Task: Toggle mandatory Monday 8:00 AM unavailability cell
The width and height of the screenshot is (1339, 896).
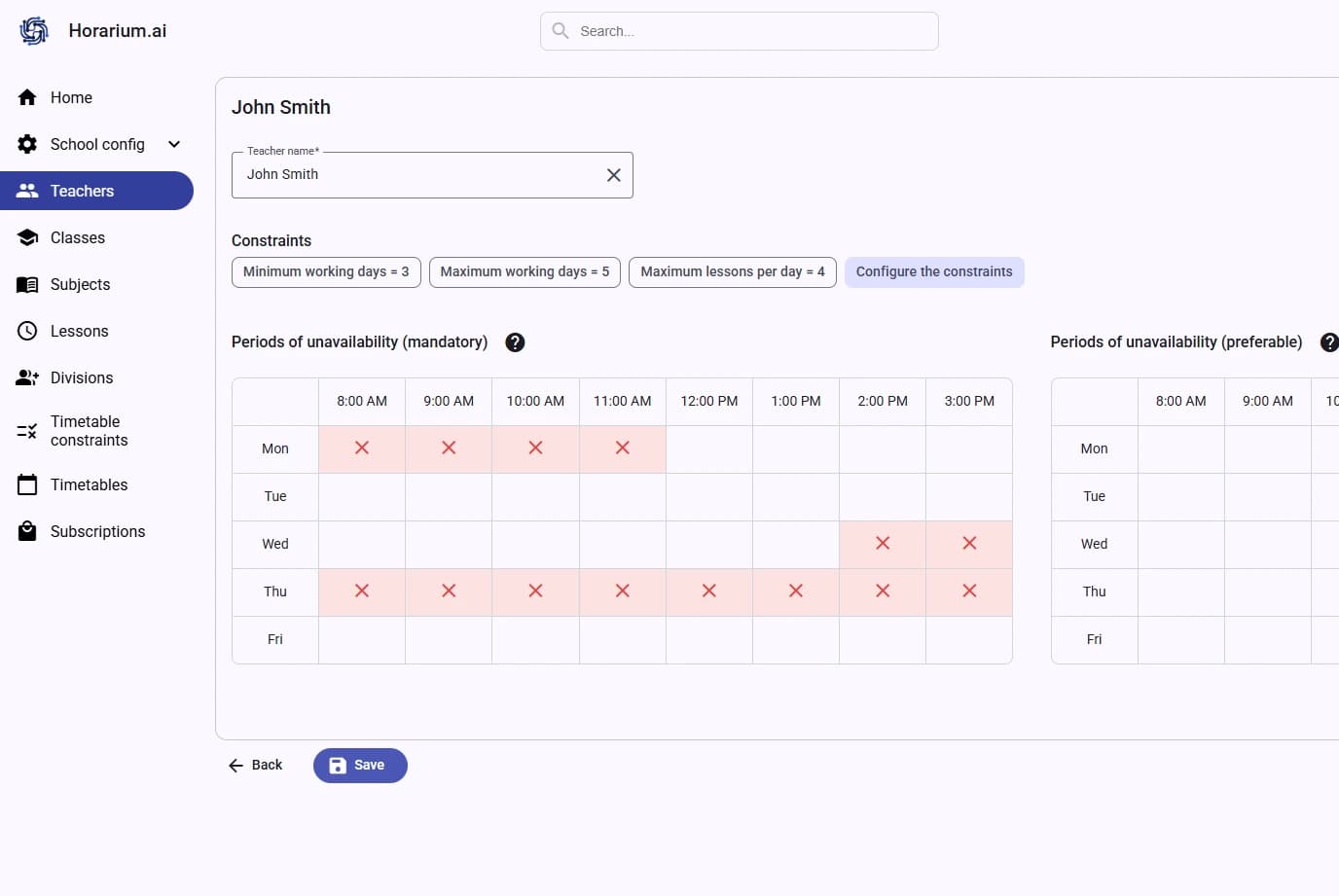Action: pyautogui.click(x=362, y=448)
